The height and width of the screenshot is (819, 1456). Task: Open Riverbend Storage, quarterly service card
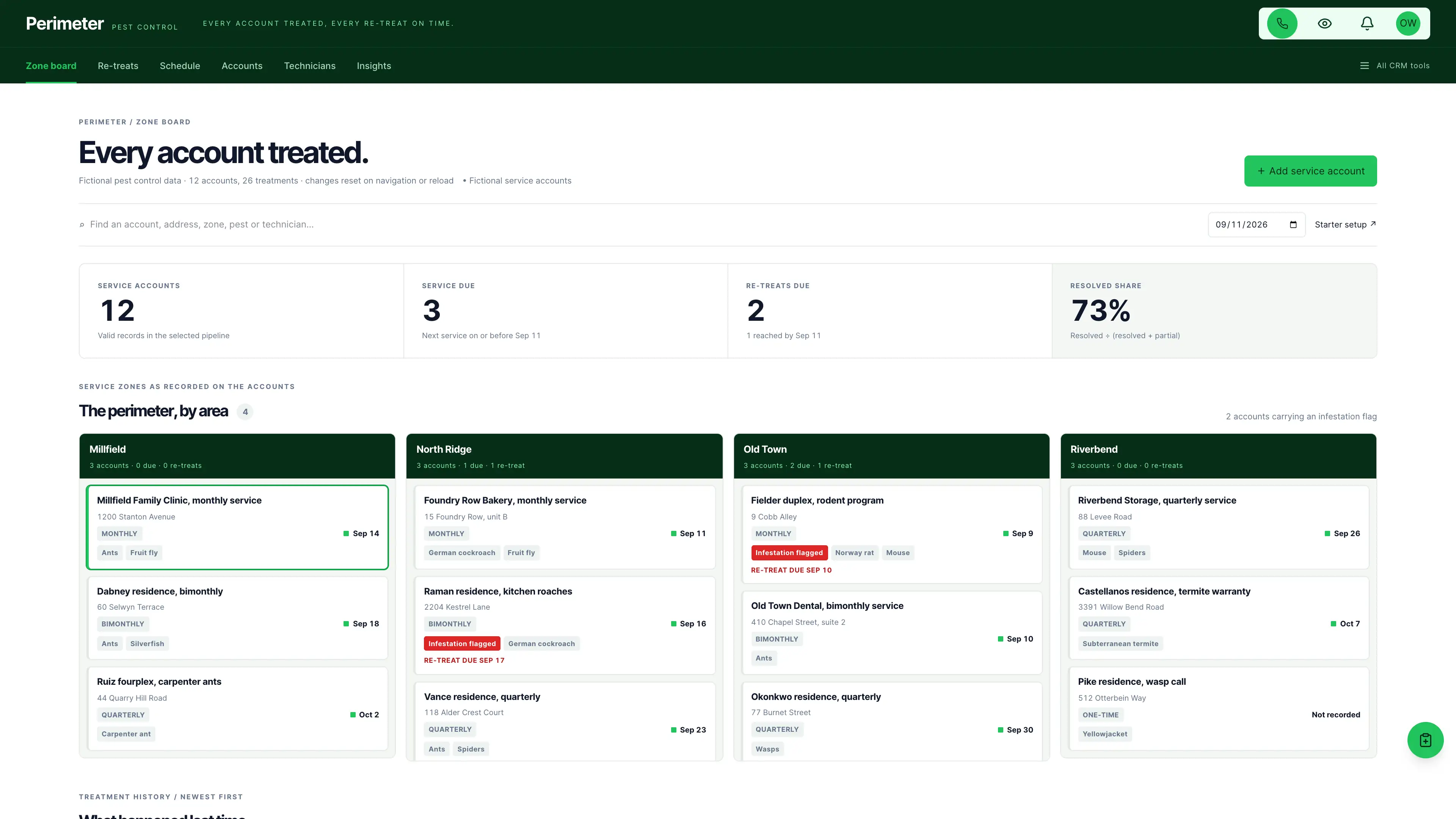(x=1219, y=527)
